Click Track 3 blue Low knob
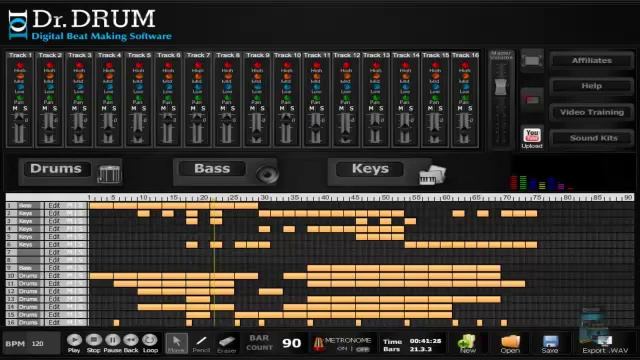This screenshot has height=360, width=640. pos(79,87)
